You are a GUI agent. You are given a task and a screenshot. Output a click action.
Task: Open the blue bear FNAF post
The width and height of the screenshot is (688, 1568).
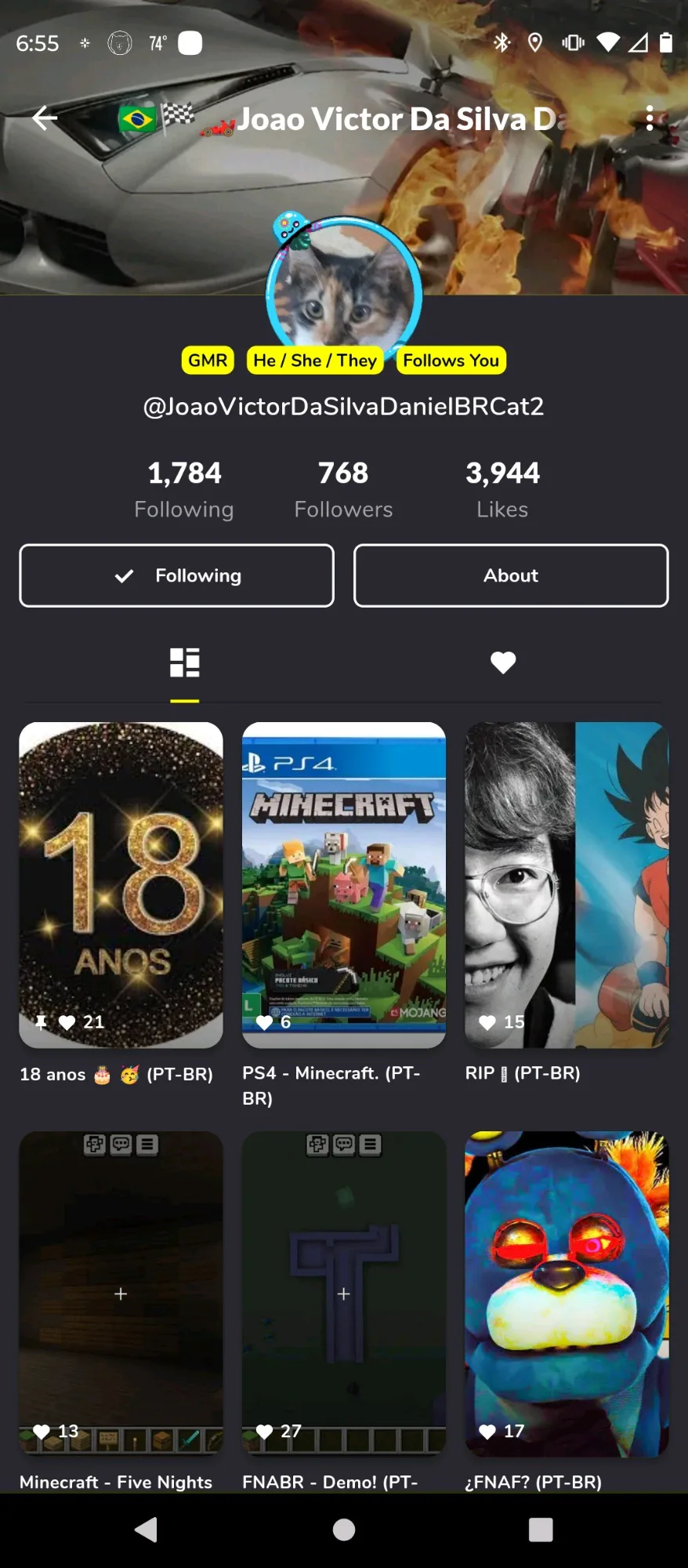coord(567,1294)
